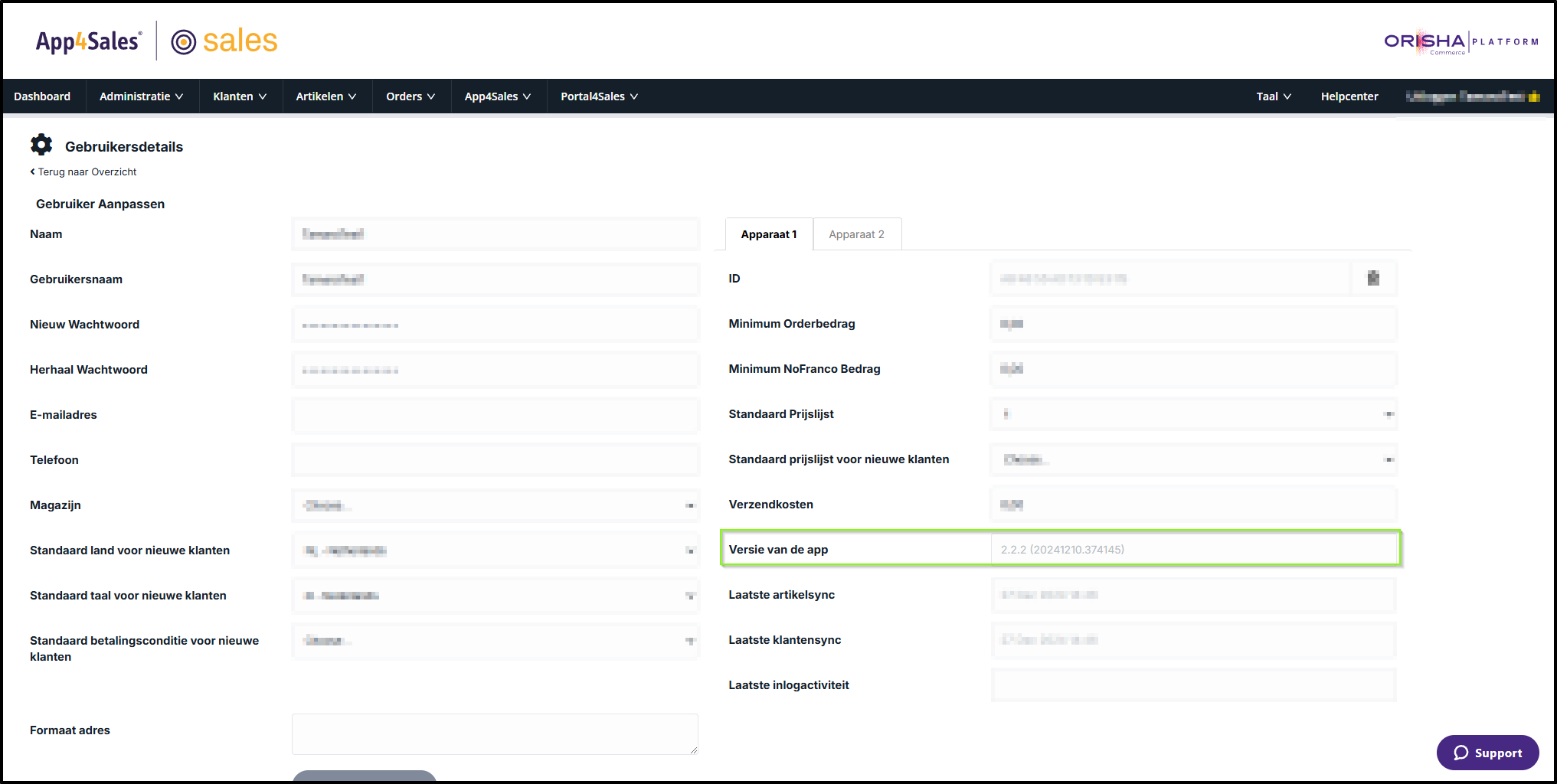
Task: Open Standaard taal voor nieuwe klanten dropdown
Action: coord(496,596)
